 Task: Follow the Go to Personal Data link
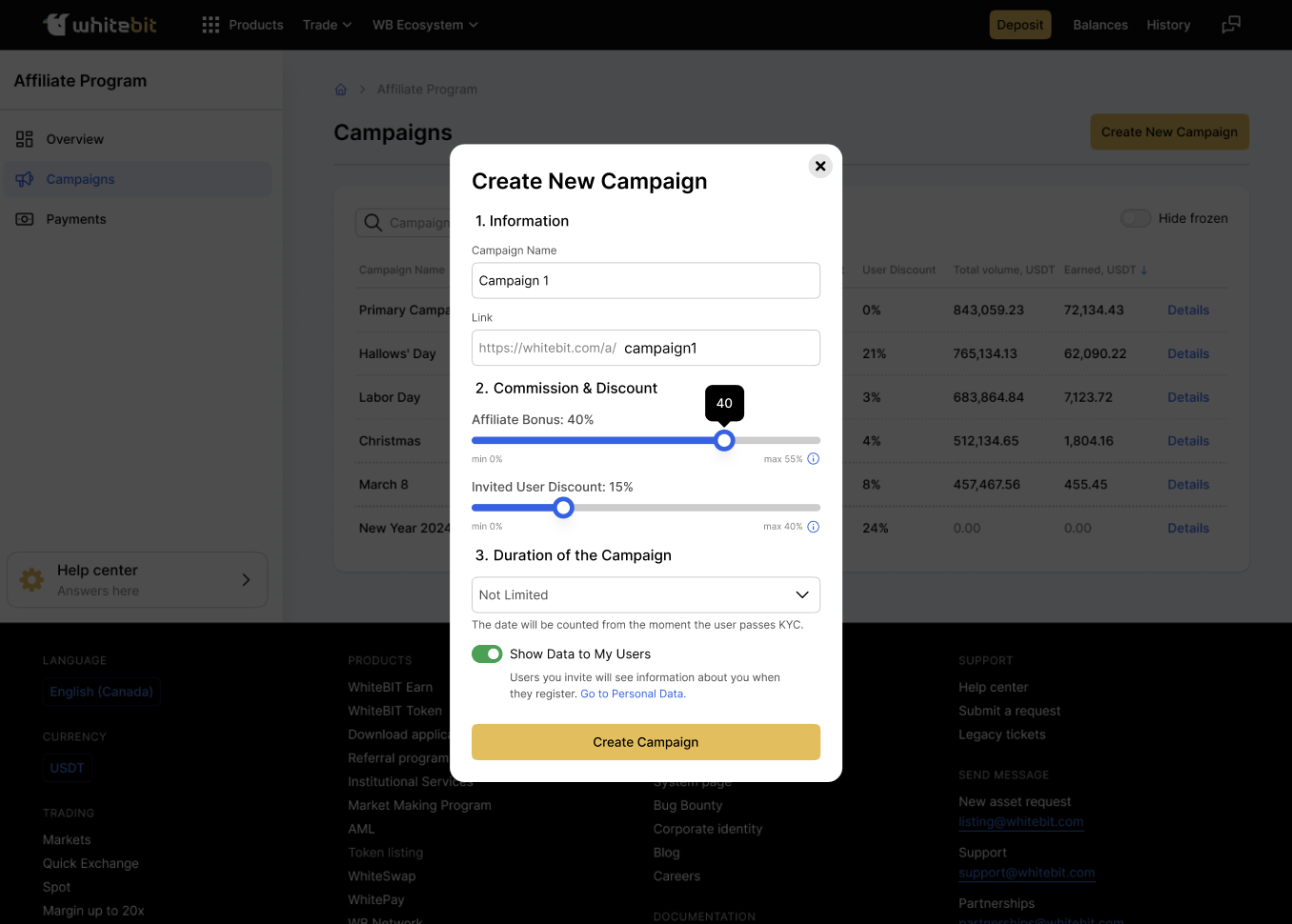point(633,694)
